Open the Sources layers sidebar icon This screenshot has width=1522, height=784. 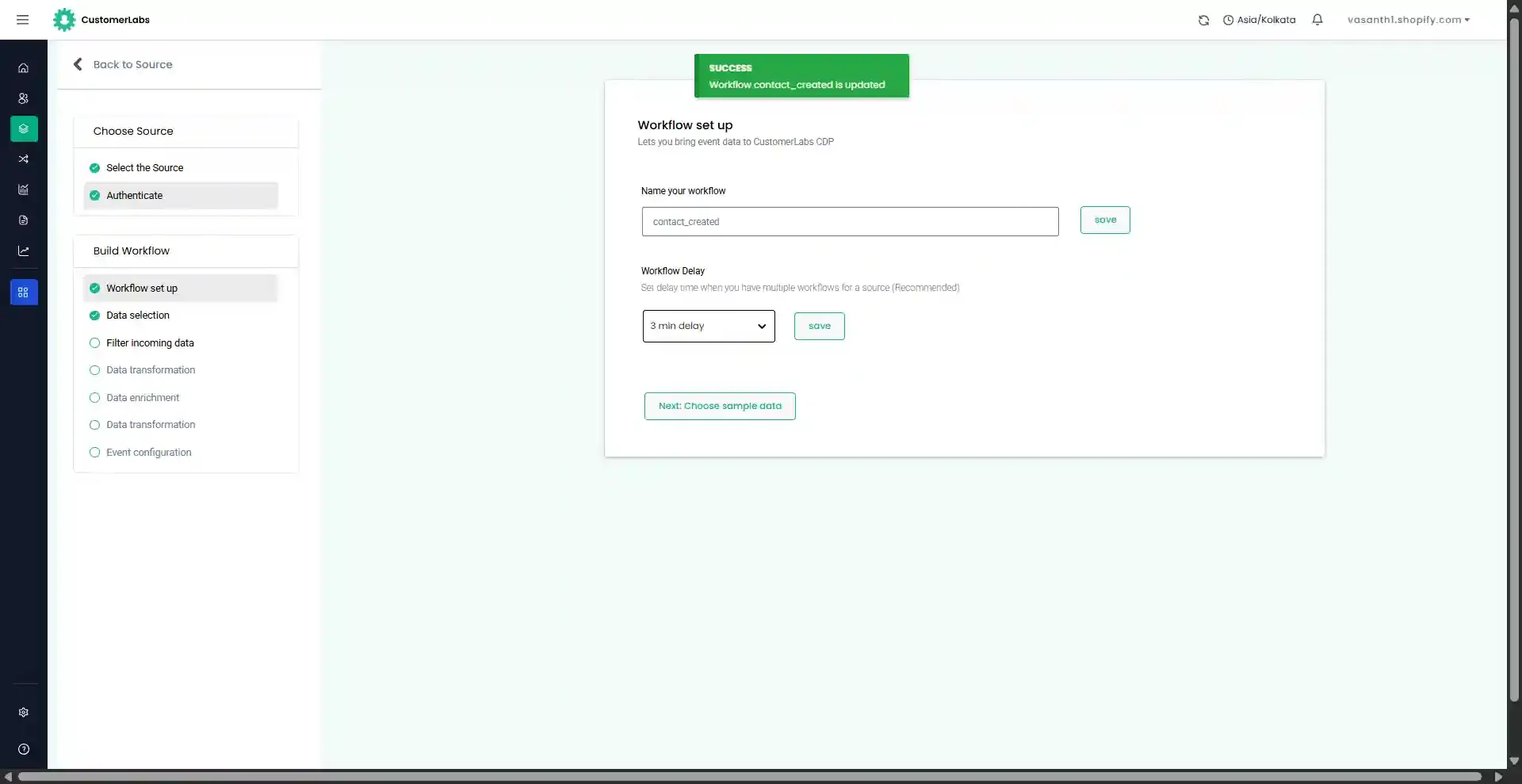pyautogui.click(x=24, y=128)
